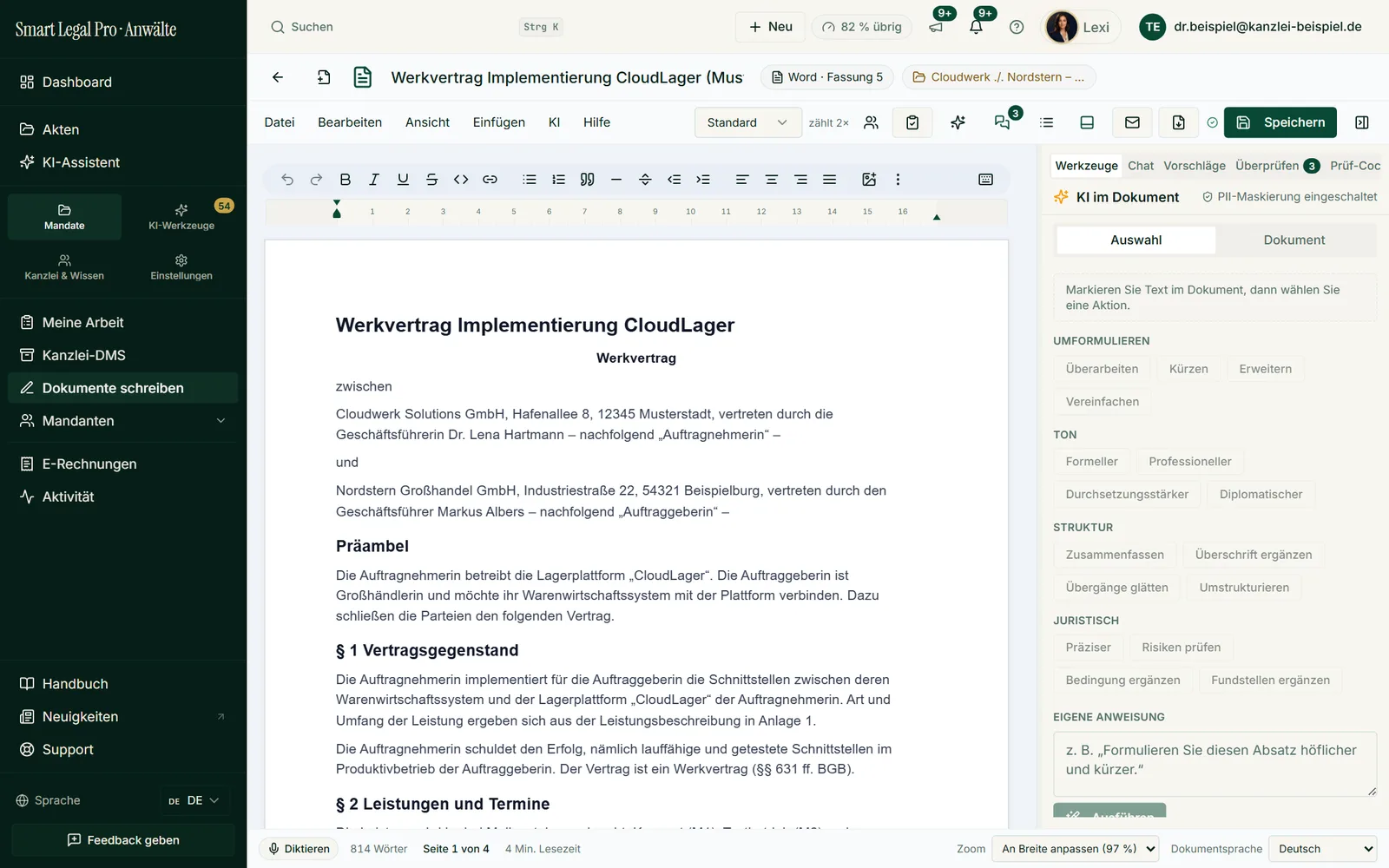Toggle the right side panel icon
This screenshot has width=1389, height=868.
point(1361,122)
